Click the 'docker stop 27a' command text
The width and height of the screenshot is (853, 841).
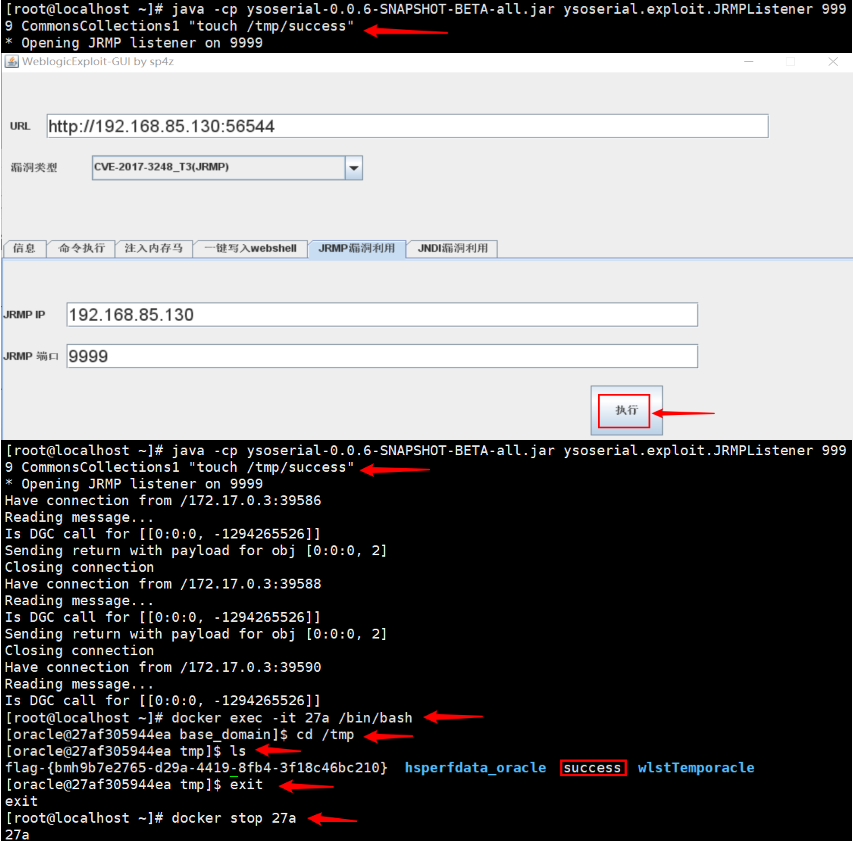point(234,818)
